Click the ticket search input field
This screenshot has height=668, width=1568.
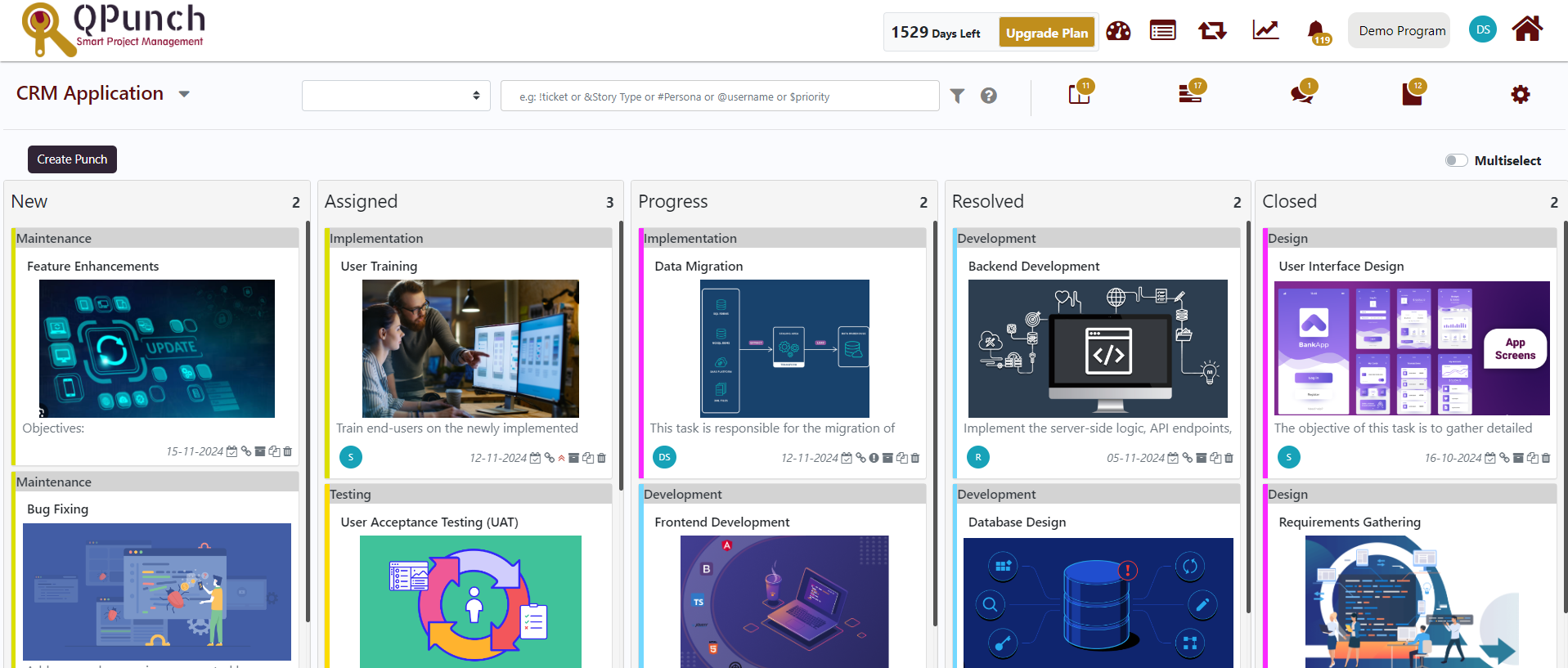click(x=720, y=96)
